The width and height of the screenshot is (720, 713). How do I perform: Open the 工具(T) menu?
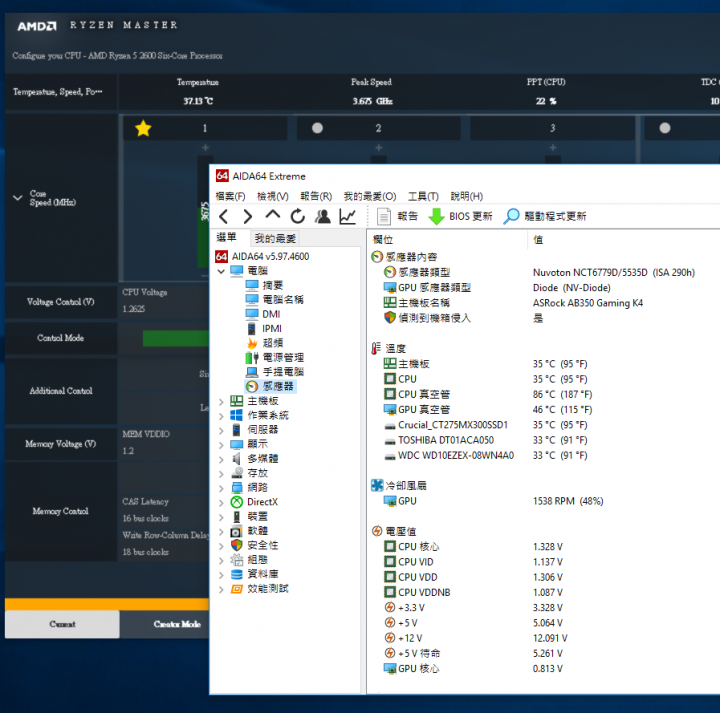click(423, 196)
